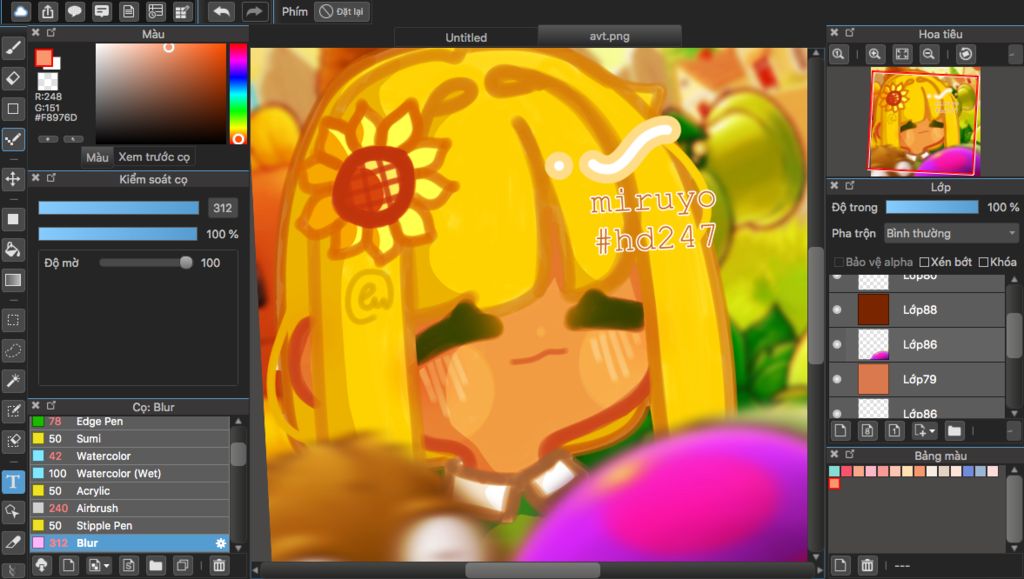The height and width of the screenshot is (579, 1024).
Task: Open the Màu tab in color panel
Action: click(97, 157)
